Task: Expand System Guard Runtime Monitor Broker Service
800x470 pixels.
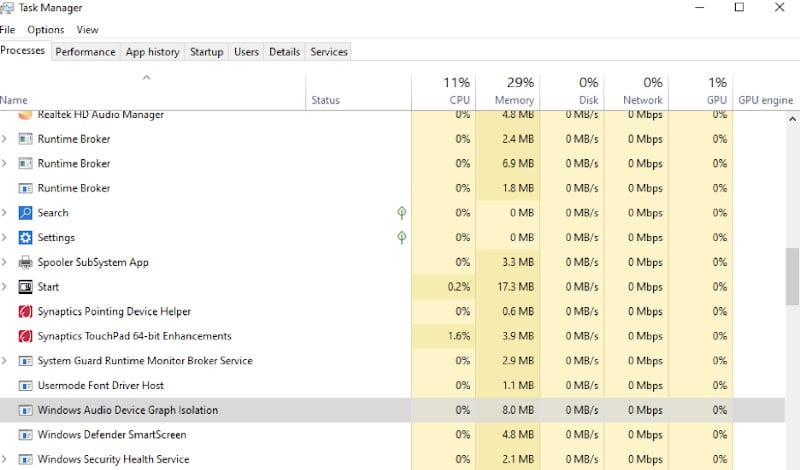Action: [x=5, y=361]
